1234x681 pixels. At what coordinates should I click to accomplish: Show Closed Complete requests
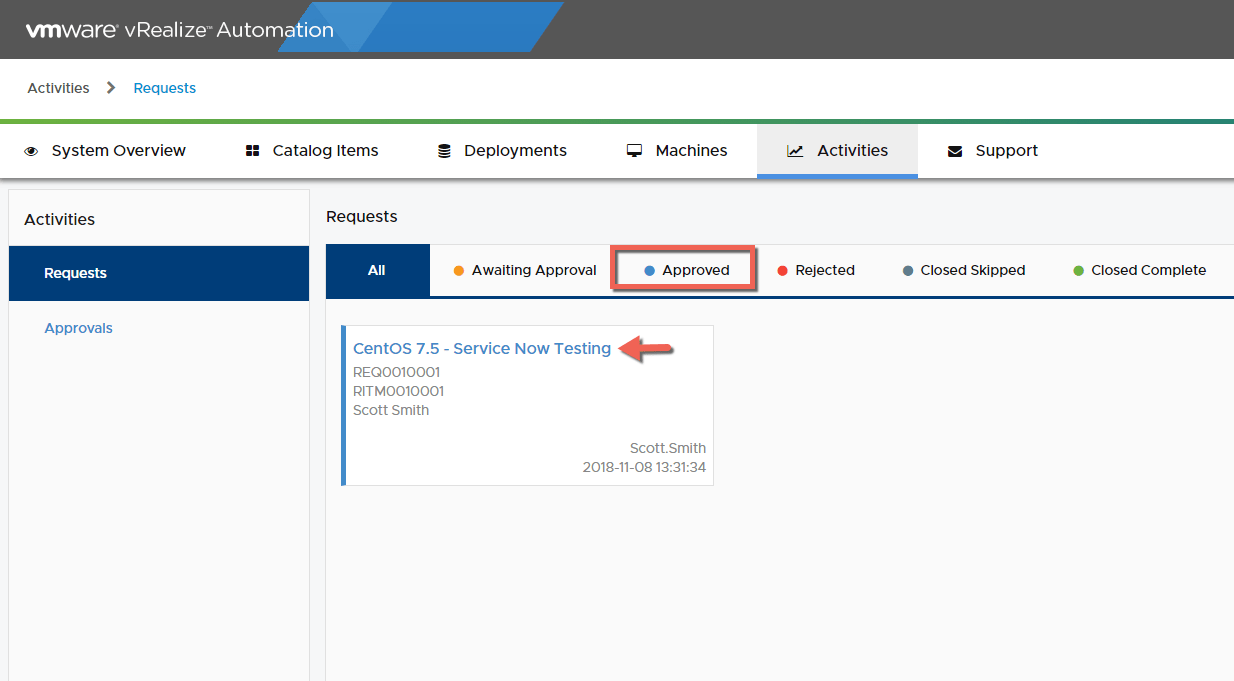1139,270
